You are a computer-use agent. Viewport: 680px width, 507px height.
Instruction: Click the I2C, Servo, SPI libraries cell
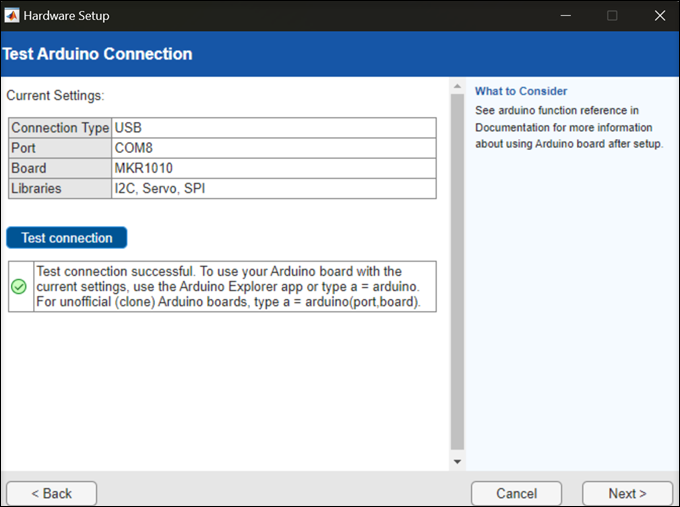tap(273, 188)
